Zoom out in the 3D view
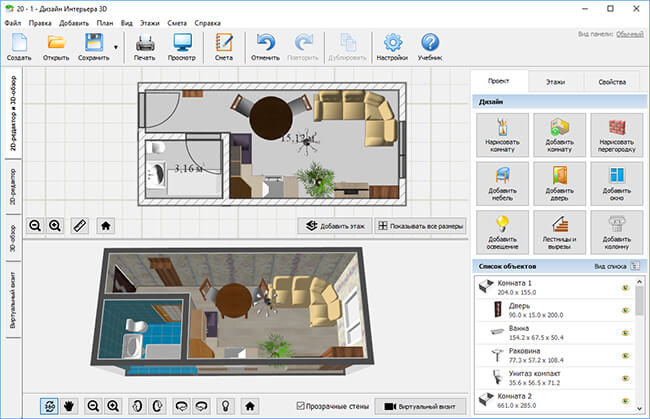 click(93, 406)
